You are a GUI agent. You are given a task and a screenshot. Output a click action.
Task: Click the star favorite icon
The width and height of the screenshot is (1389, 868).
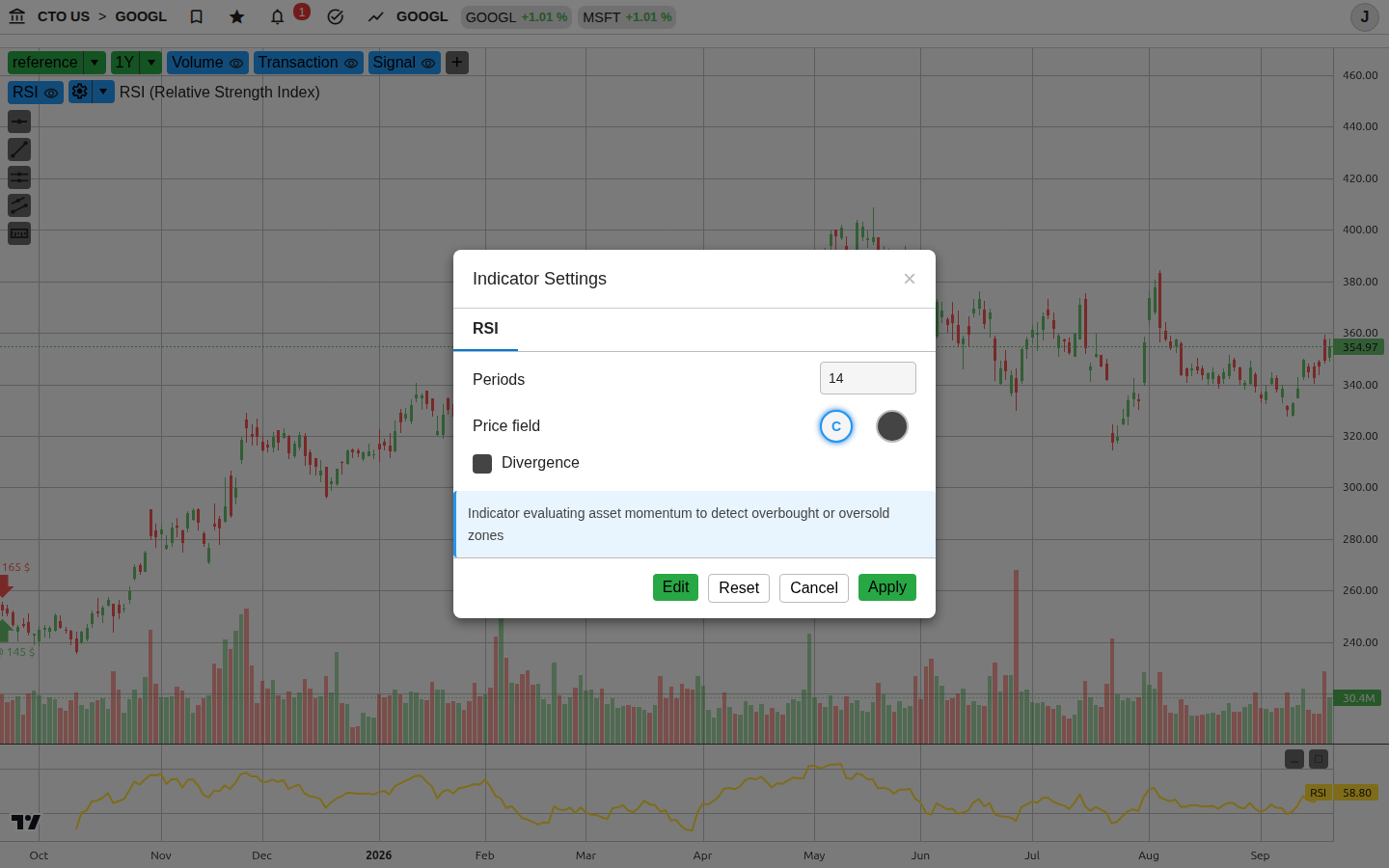236,16
